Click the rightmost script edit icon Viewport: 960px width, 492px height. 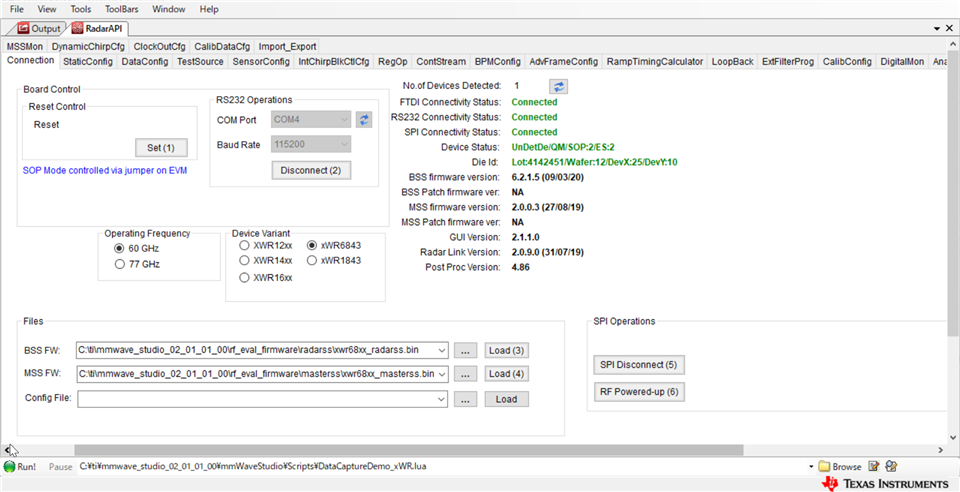tap(891, 466)
